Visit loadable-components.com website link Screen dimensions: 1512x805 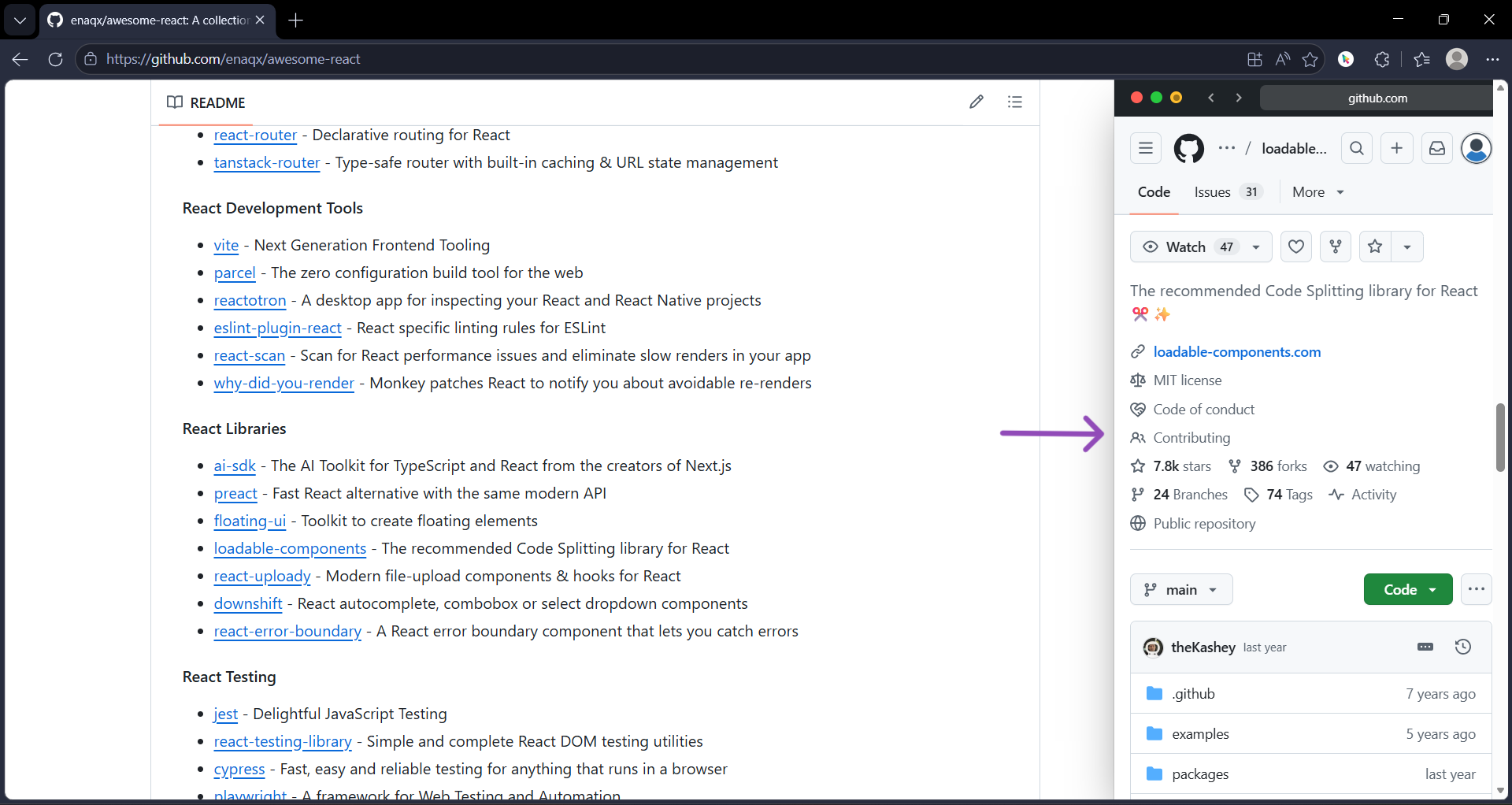click(1237, 352)
